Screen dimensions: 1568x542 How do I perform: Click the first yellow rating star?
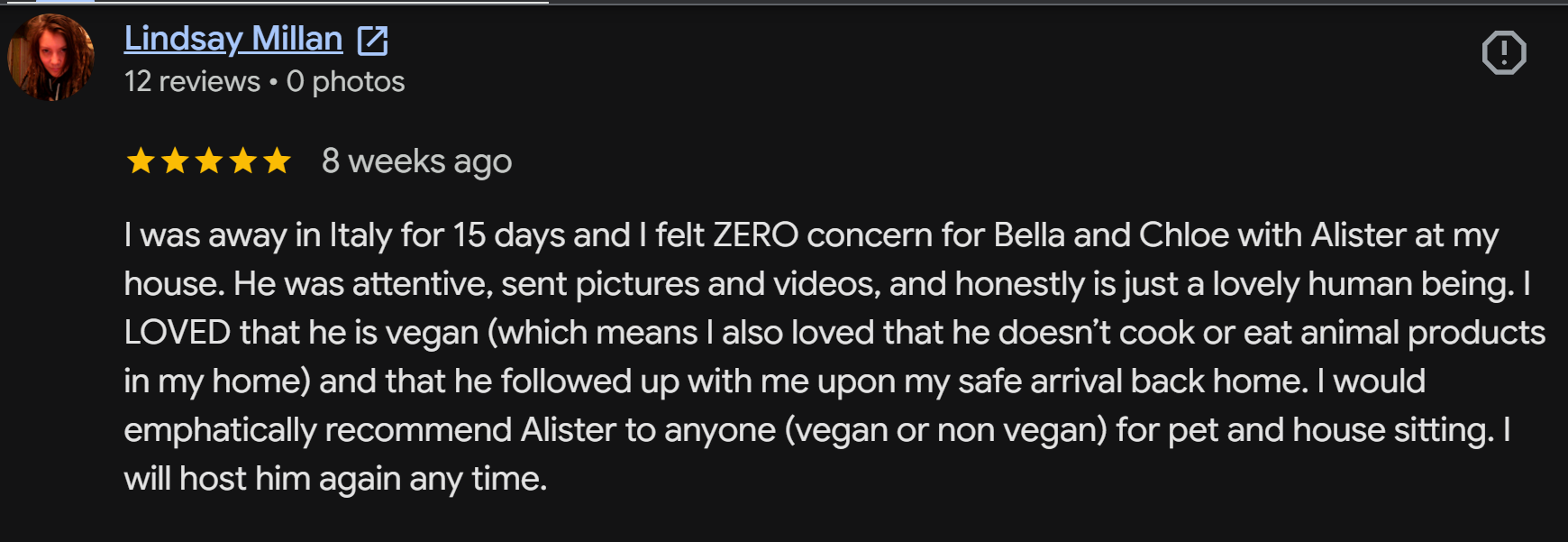click(x=141, y=161)
